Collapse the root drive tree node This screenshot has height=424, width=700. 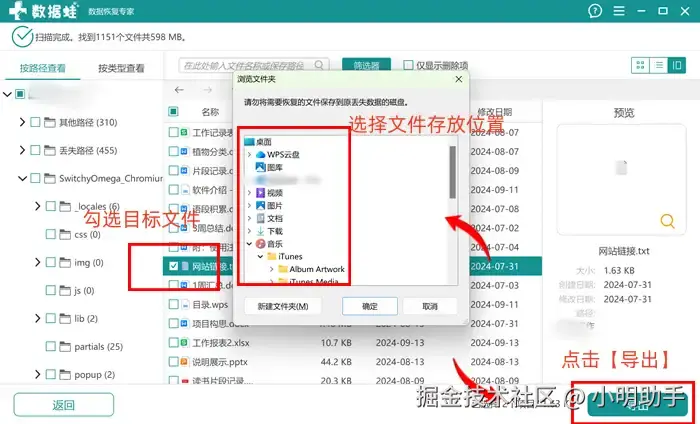pyautogui.click(x=7, y=94)
